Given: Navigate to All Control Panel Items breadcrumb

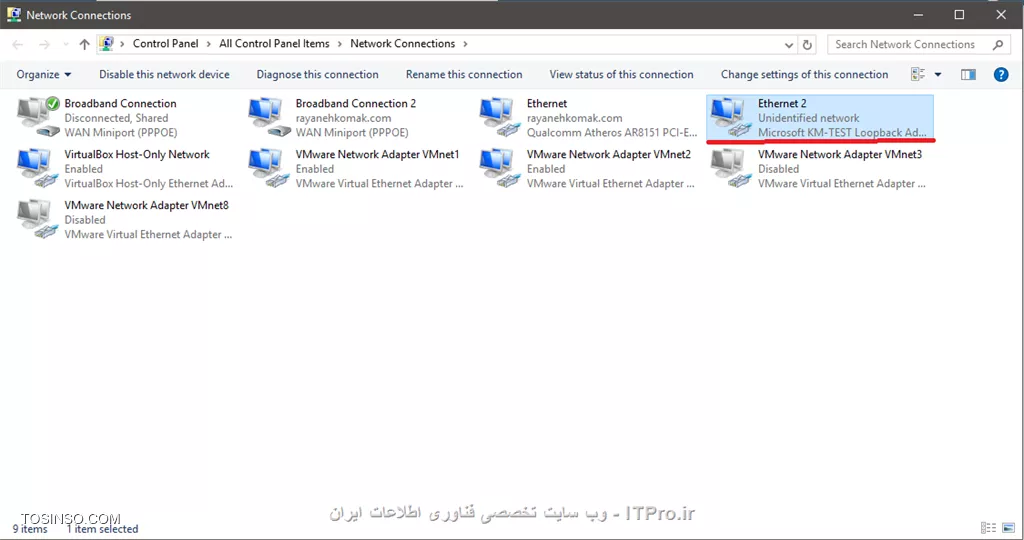Looking at the screenshot, I should [x=274, y=44].
